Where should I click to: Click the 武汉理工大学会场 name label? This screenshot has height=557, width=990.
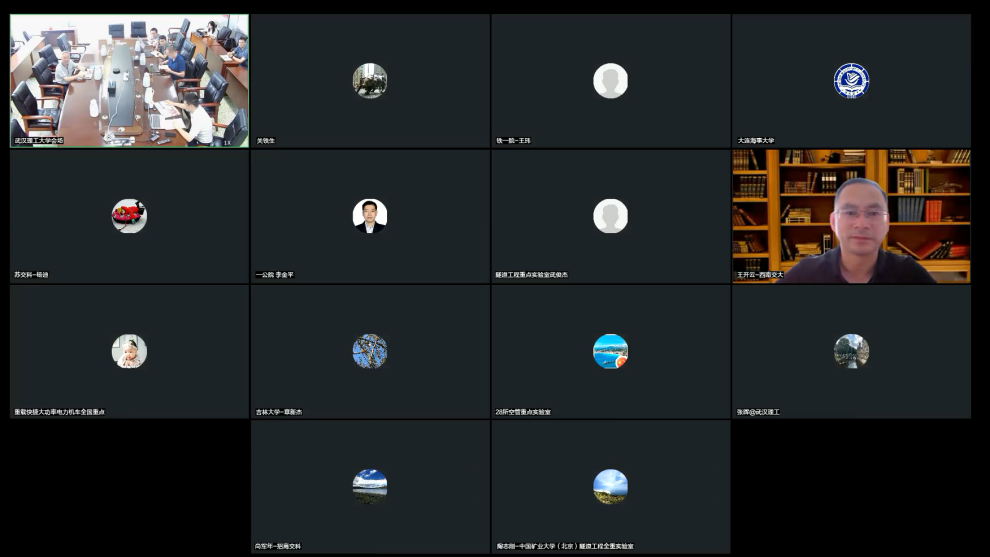(x=39, y=141)
